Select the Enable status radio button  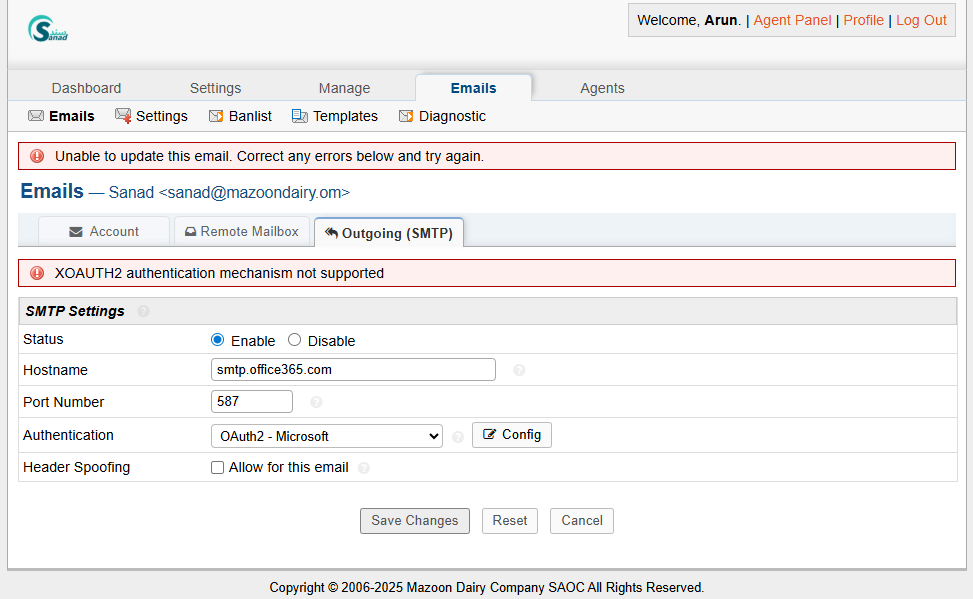(x=218, y=340)
